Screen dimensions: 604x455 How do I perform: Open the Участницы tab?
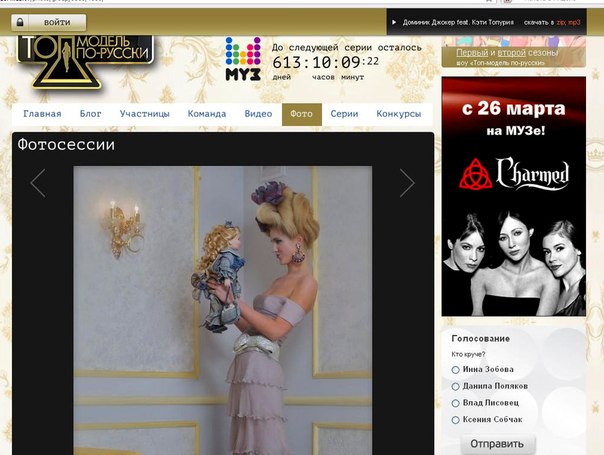coord(144,114)
